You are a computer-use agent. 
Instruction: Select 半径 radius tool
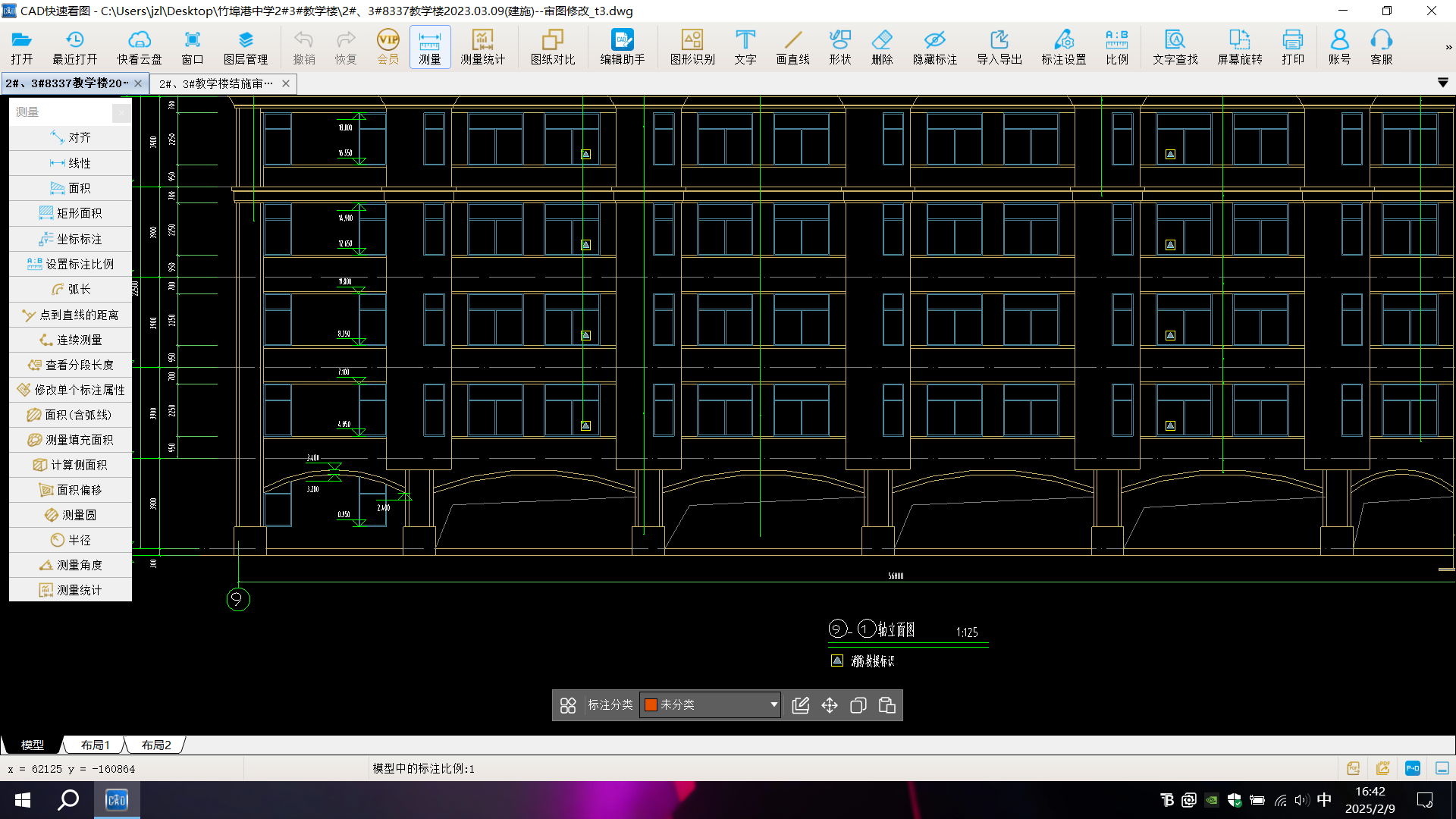point(71,540)
